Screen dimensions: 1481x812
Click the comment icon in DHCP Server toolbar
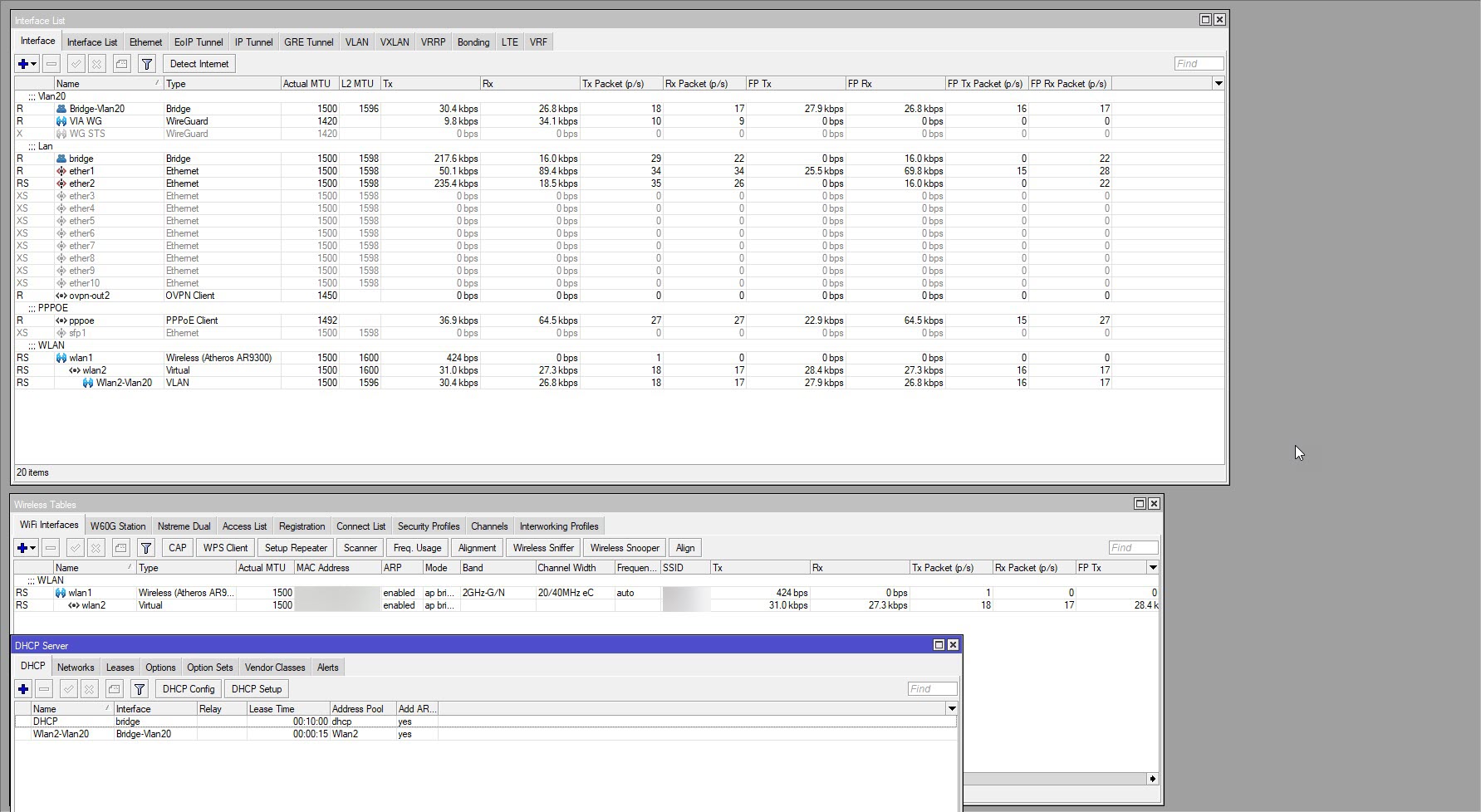[x=115, y=689]
